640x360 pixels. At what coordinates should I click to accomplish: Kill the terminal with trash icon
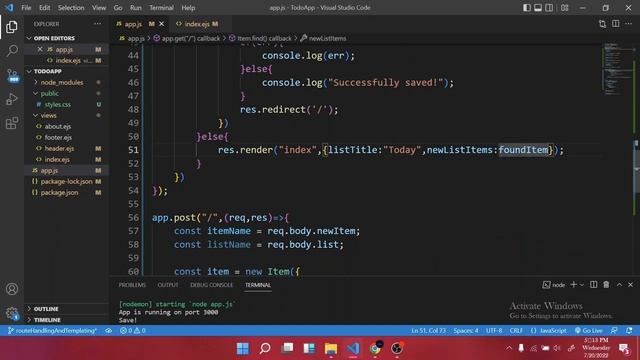tap(606, 285)
